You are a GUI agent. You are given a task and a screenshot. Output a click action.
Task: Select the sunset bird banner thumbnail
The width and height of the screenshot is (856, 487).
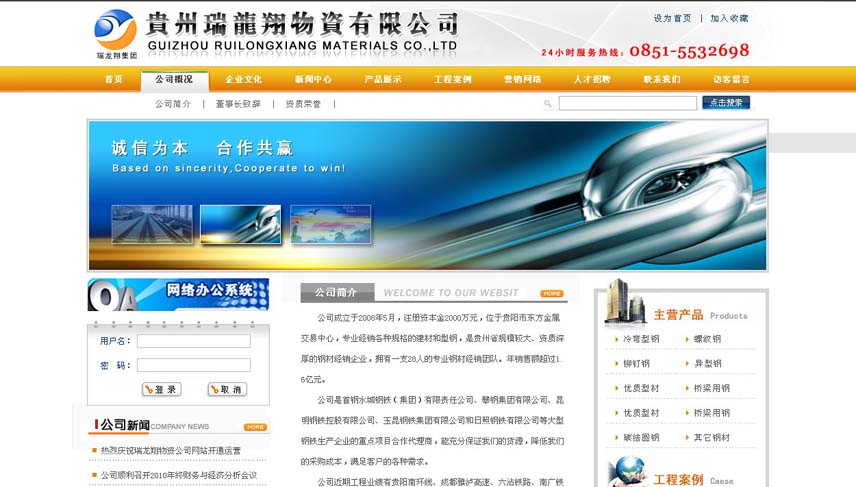click(331, 224)
